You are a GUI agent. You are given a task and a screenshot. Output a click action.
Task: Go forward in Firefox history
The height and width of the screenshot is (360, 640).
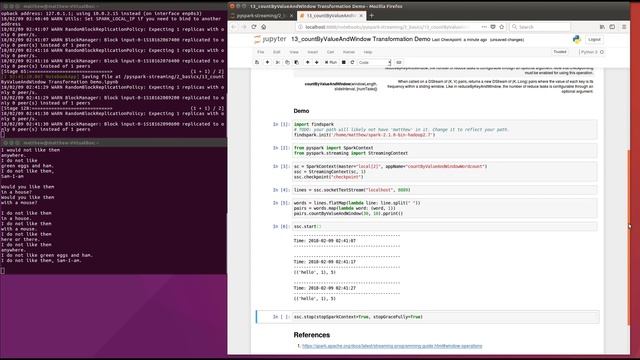tap(244, 27)
